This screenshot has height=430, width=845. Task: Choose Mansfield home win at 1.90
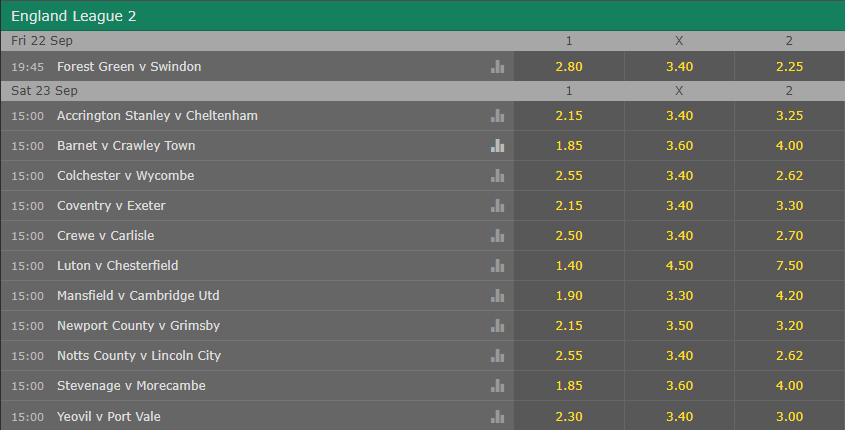point(569,296)
